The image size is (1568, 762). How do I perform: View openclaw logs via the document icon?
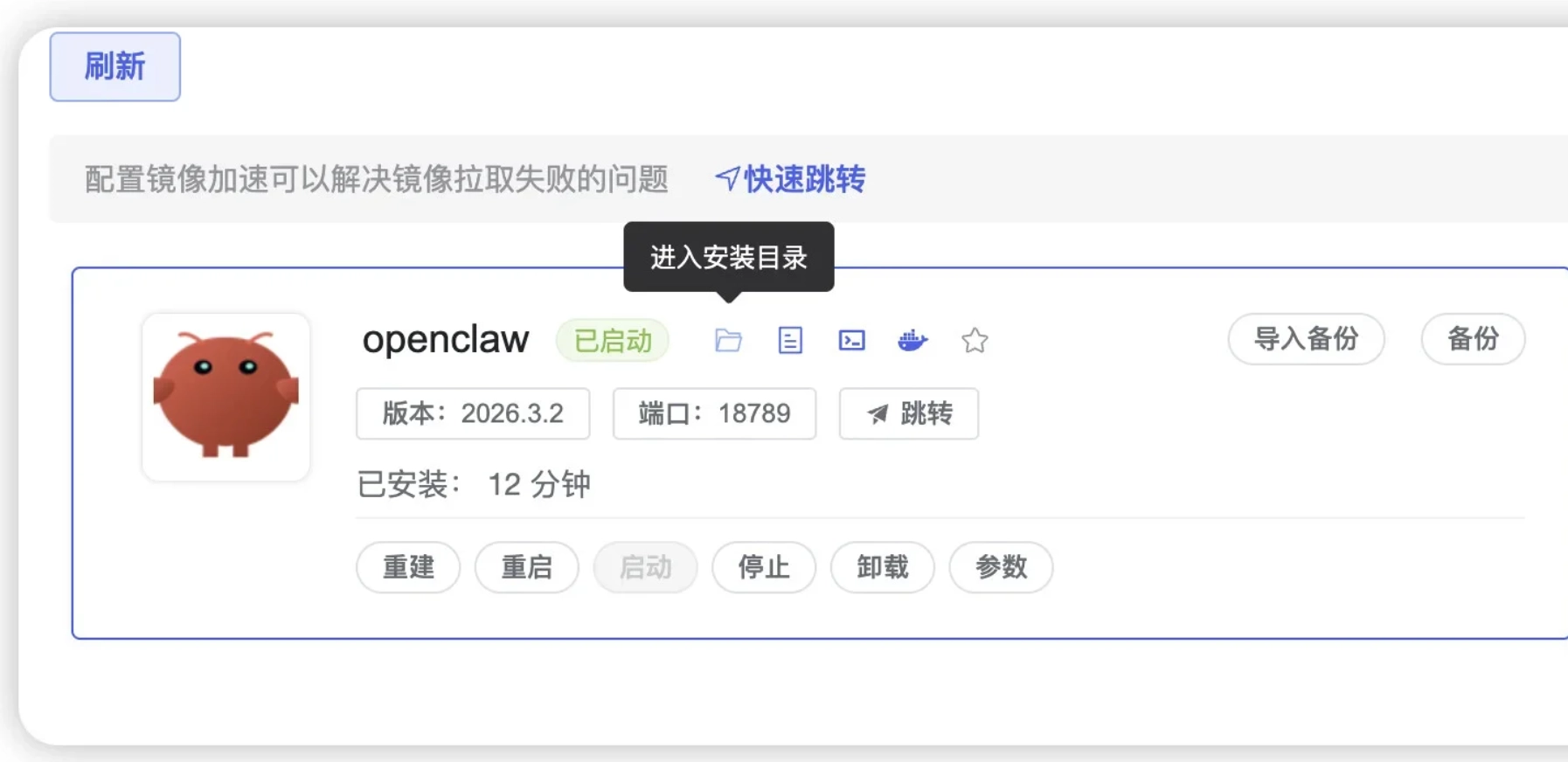pos(789,341)
